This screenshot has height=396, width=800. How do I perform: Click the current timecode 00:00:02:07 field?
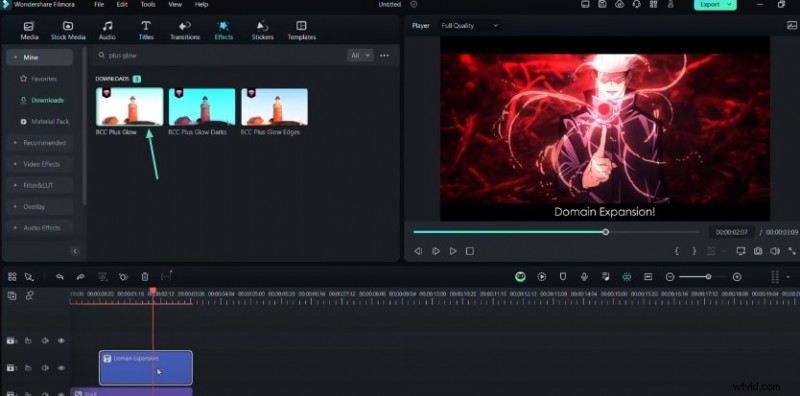732,232
